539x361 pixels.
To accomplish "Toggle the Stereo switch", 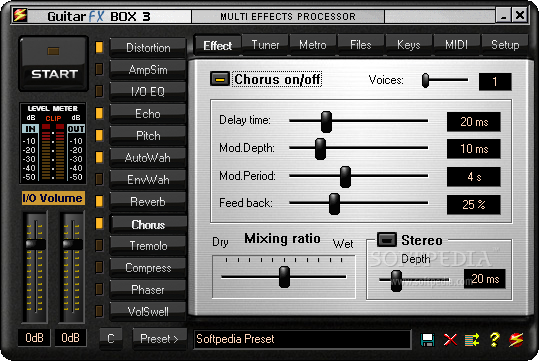I will [x=387, y=240].
